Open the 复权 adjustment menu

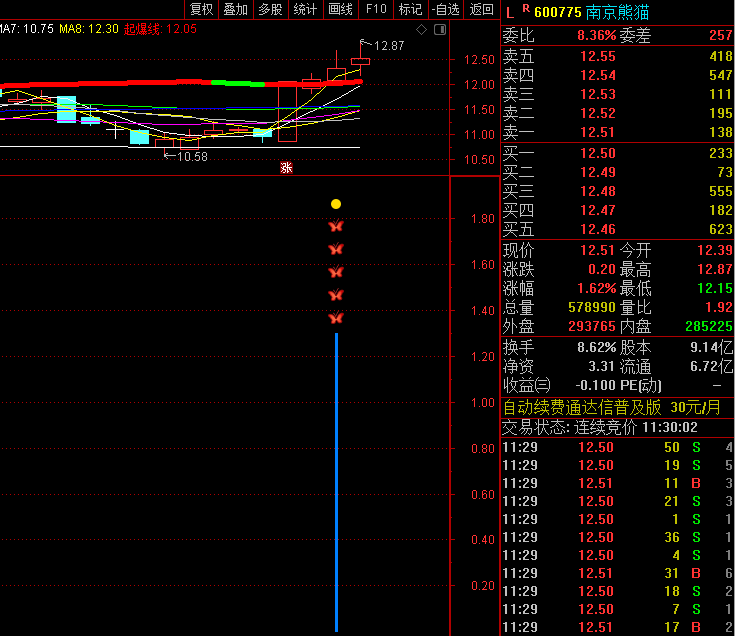click(201, 10)
